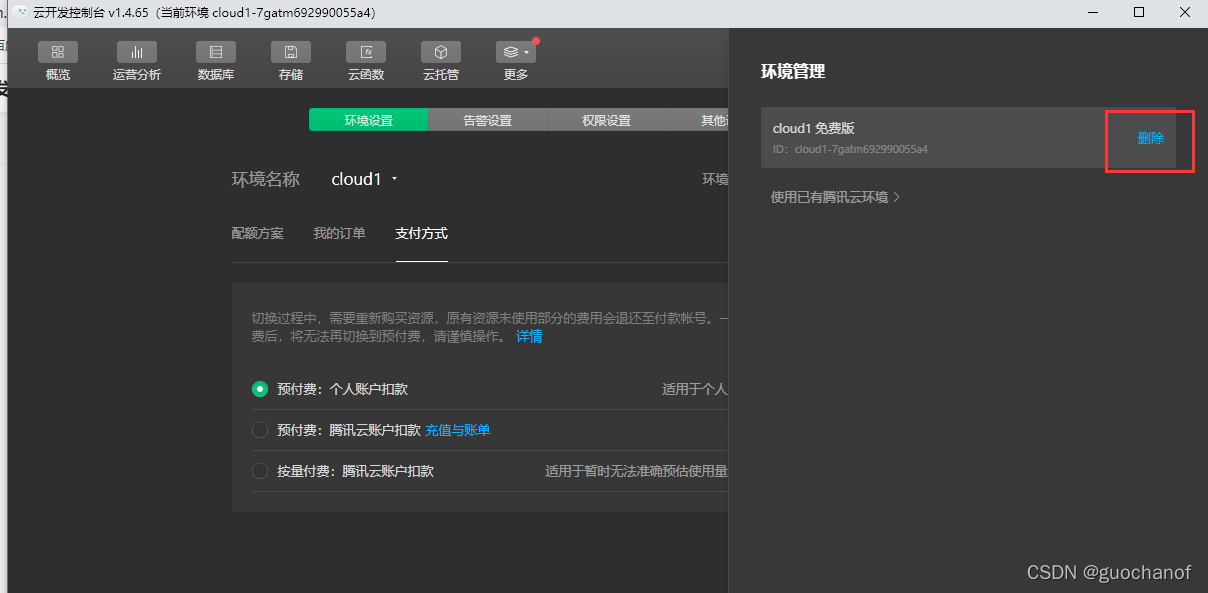Viewport: 1208px width, 593px height.
Task: Click the 环境管理 panel heading
Action: click(793, 72)
